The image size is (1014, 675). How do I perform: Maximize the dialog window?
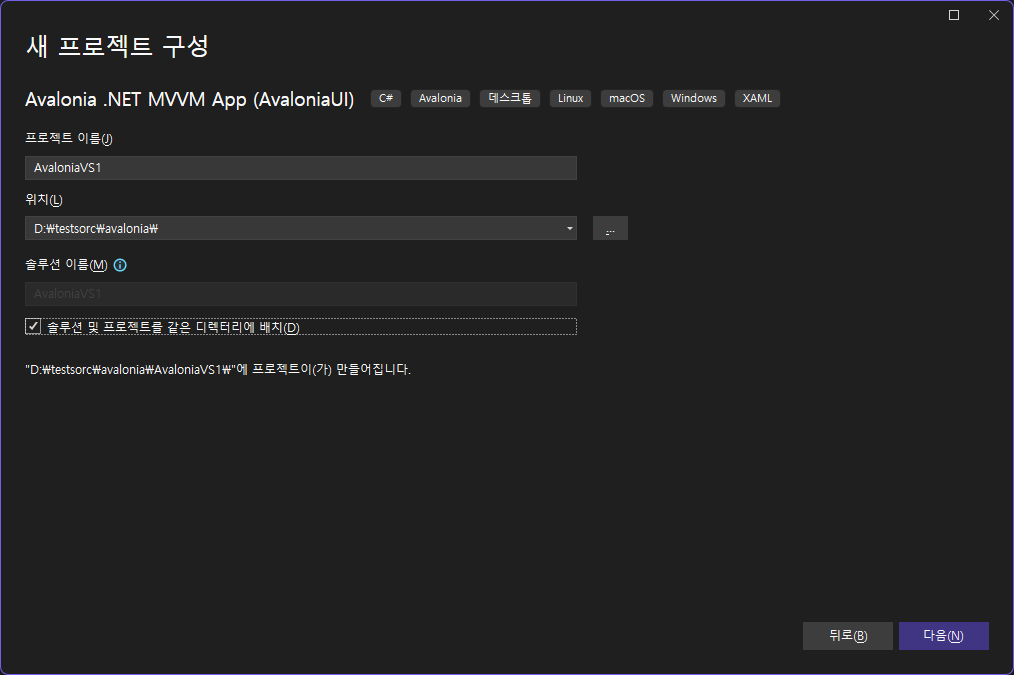coord(954,15)
